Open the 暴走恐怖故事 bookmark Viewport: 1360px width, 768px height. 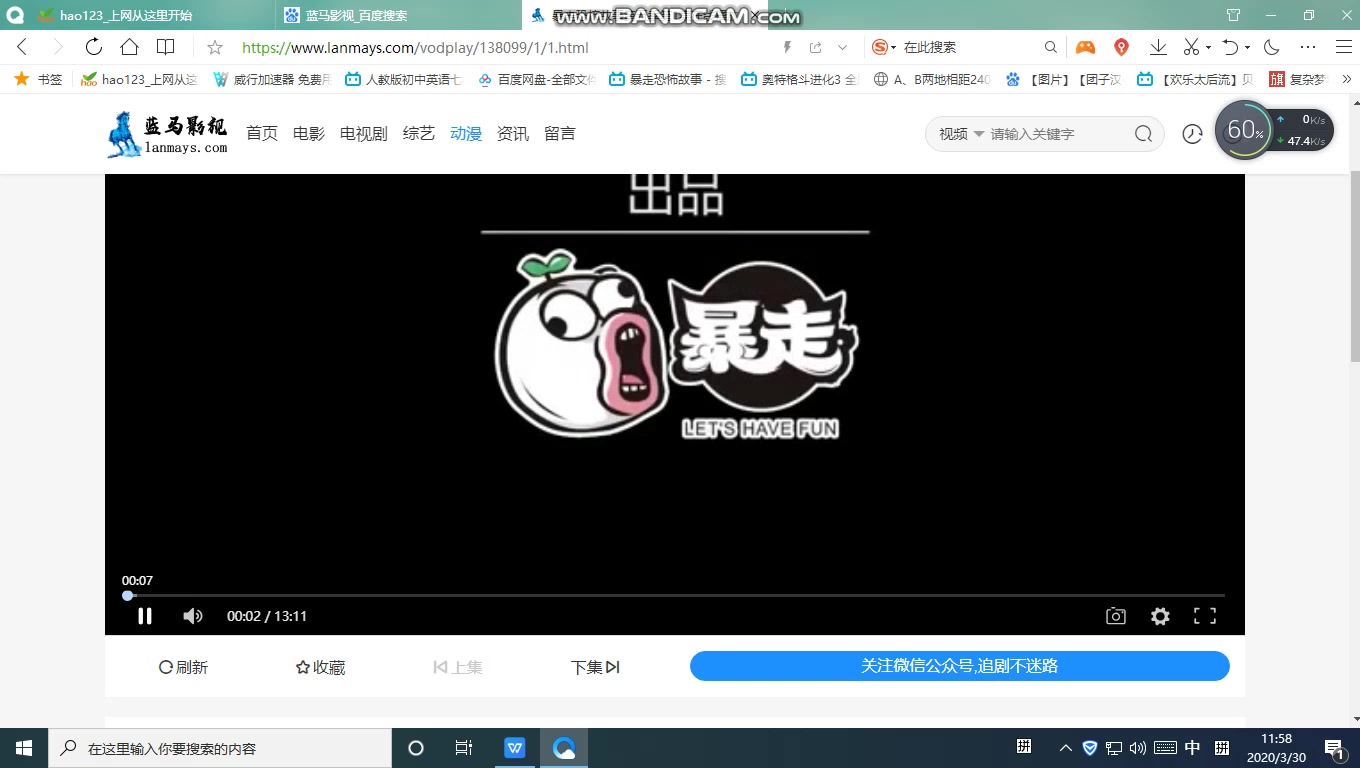pyautogui.click(x=667, y=79)
